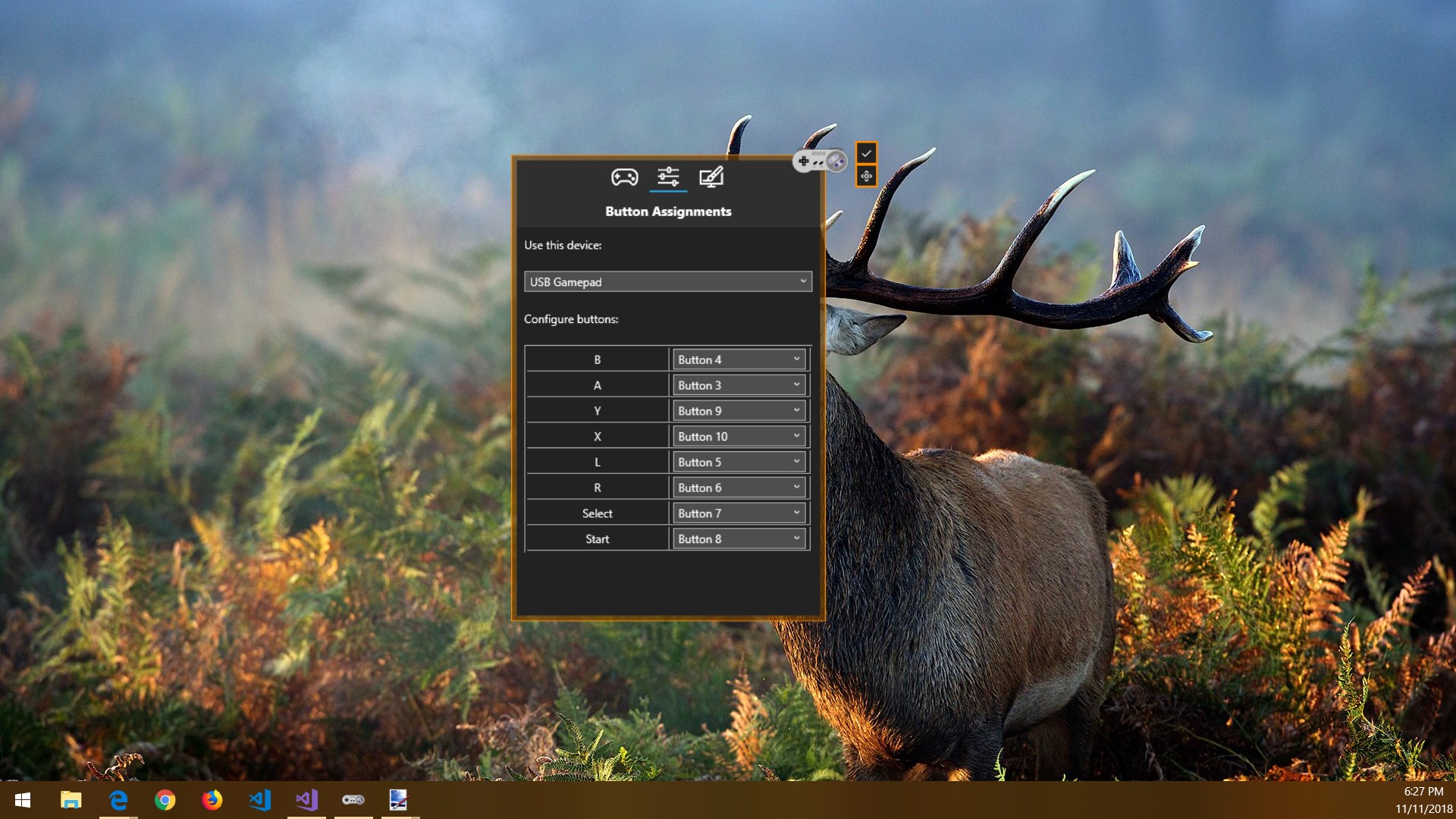Click the move overlay arrows icon
Image resolution: width=1456 pixels, height=819 pixels.
pyautogui.click(x=866, y=177)
